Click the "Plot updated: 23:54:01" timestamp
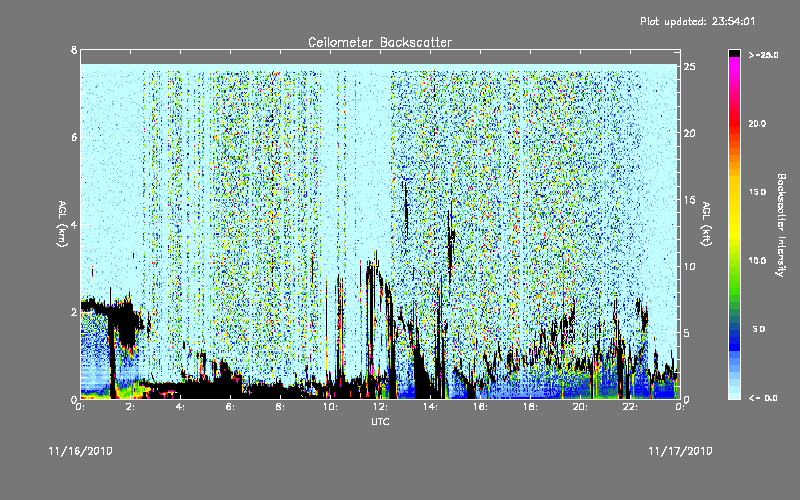 click(x=697, y=21)
